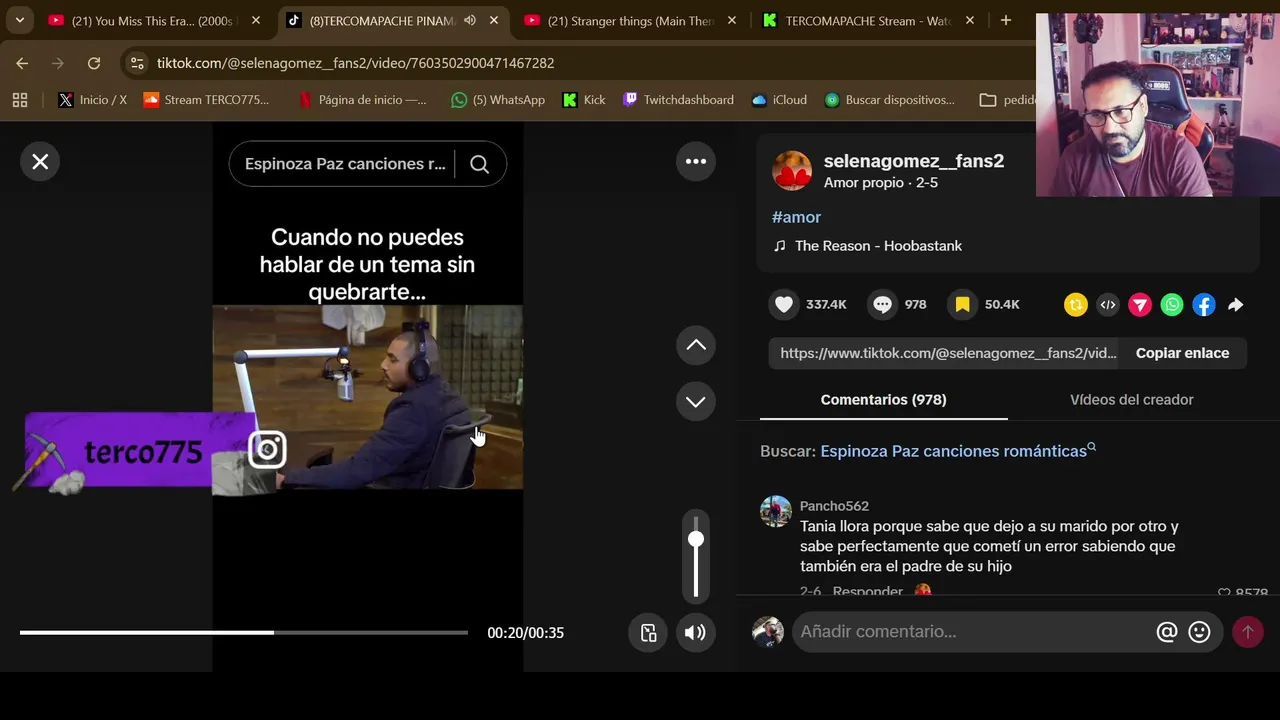
Task: Like the video with heart icon
Action: [x=784, y=305]
